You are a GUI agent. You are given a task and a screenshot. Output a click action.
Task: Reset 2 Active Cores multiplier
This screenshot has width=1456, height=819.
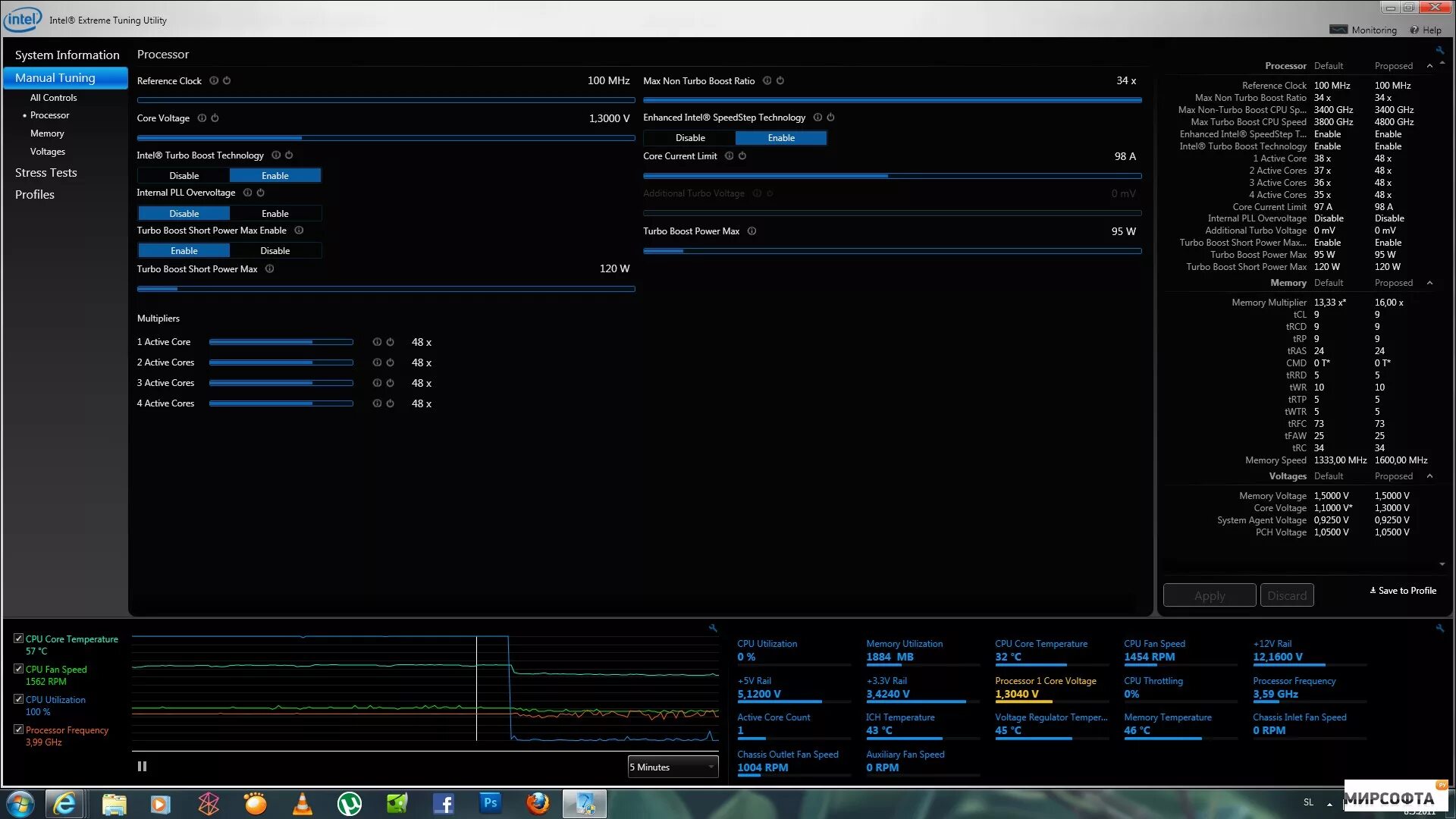390,362
